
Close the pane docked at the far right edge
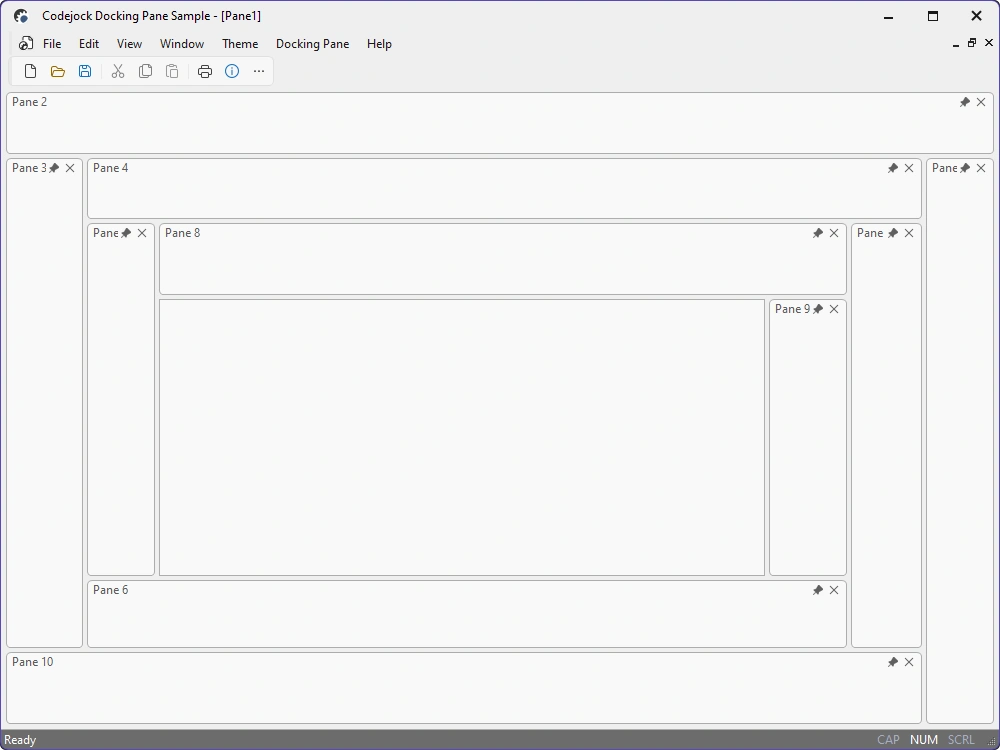(x=981, y=168)
